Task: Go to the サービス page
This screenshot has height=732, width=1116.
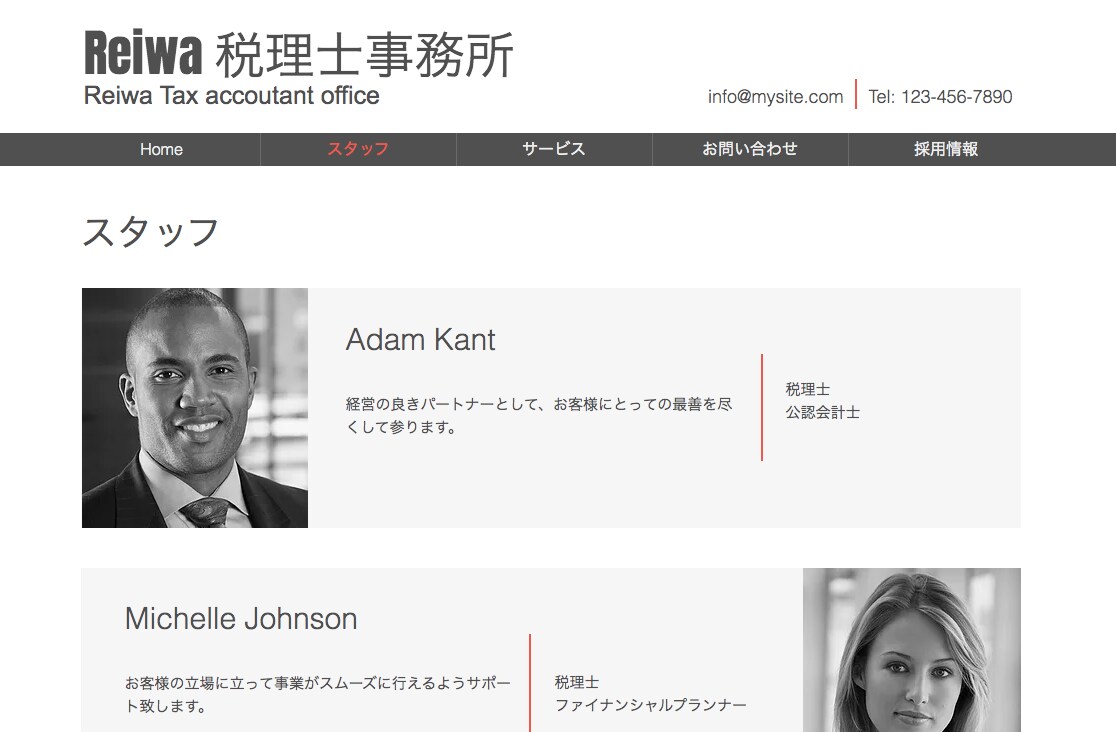Action: (554, 149)
